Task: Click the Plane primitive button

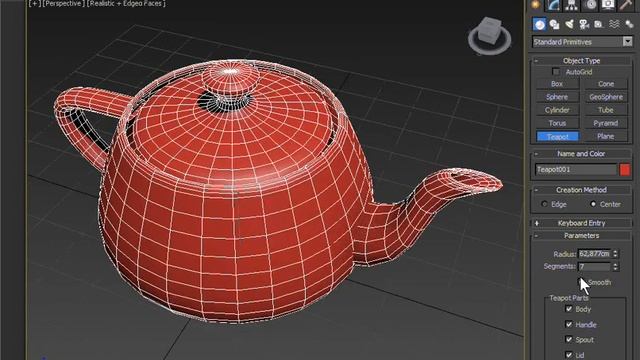Action: coord(606,136)
